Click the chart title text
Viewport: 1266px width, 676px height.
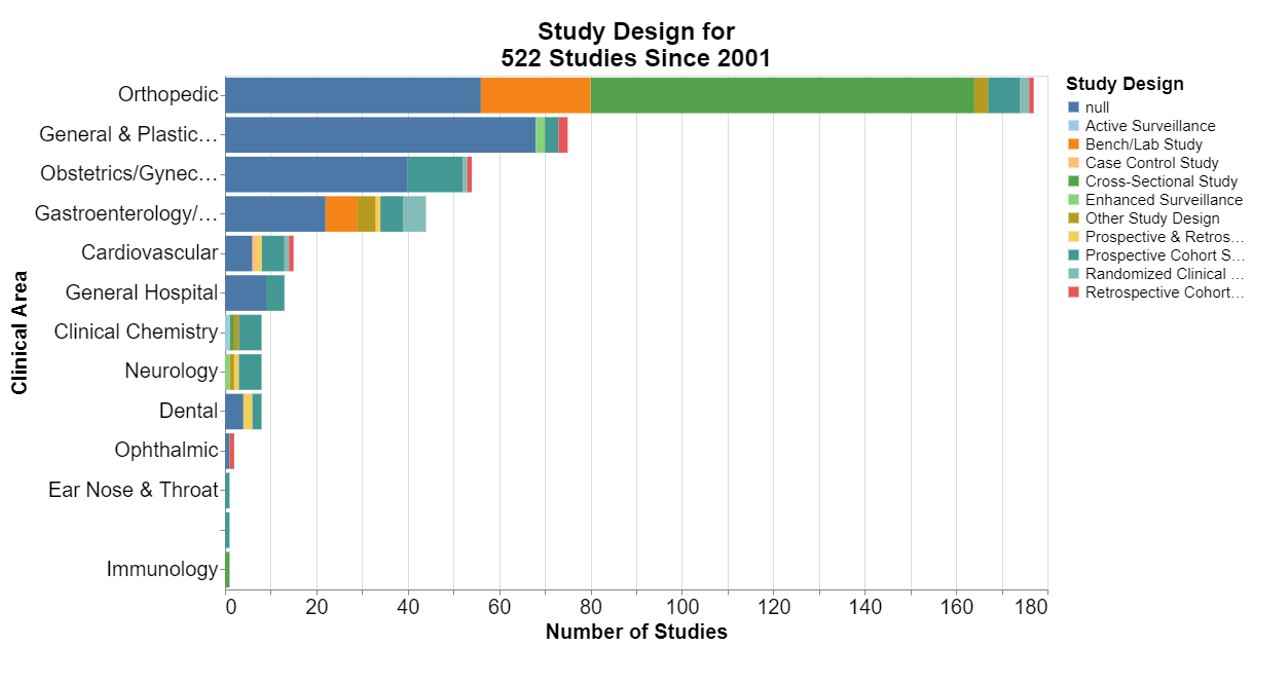[x=635, y=45]
